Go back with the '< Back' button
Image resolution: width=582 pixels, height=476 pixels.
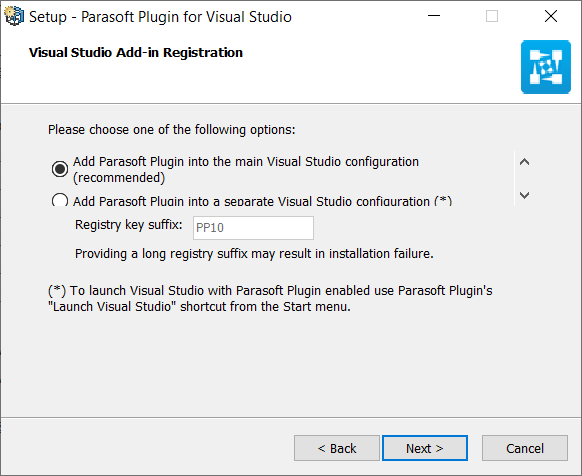click(x=337, y=448)
